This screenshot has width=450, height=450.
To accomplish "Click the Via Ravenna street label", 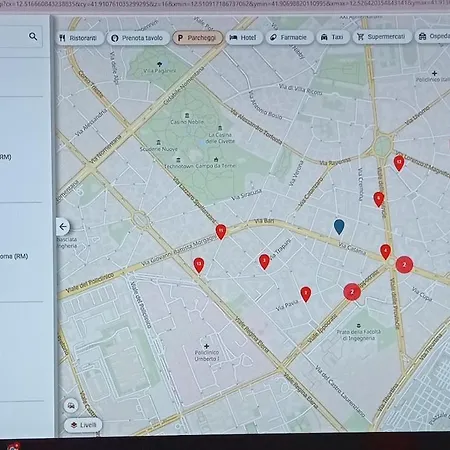I will (335, 162).
